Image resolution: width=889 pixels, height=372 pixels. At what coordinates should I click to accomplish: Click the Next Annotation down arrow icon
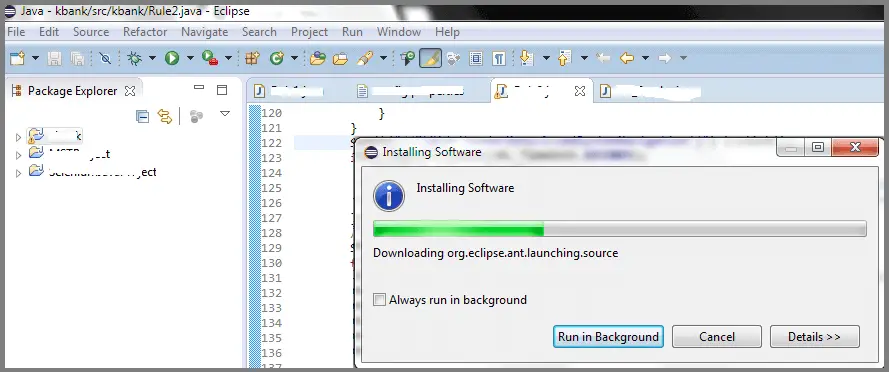pyautogui.click(x=527, y=58)
